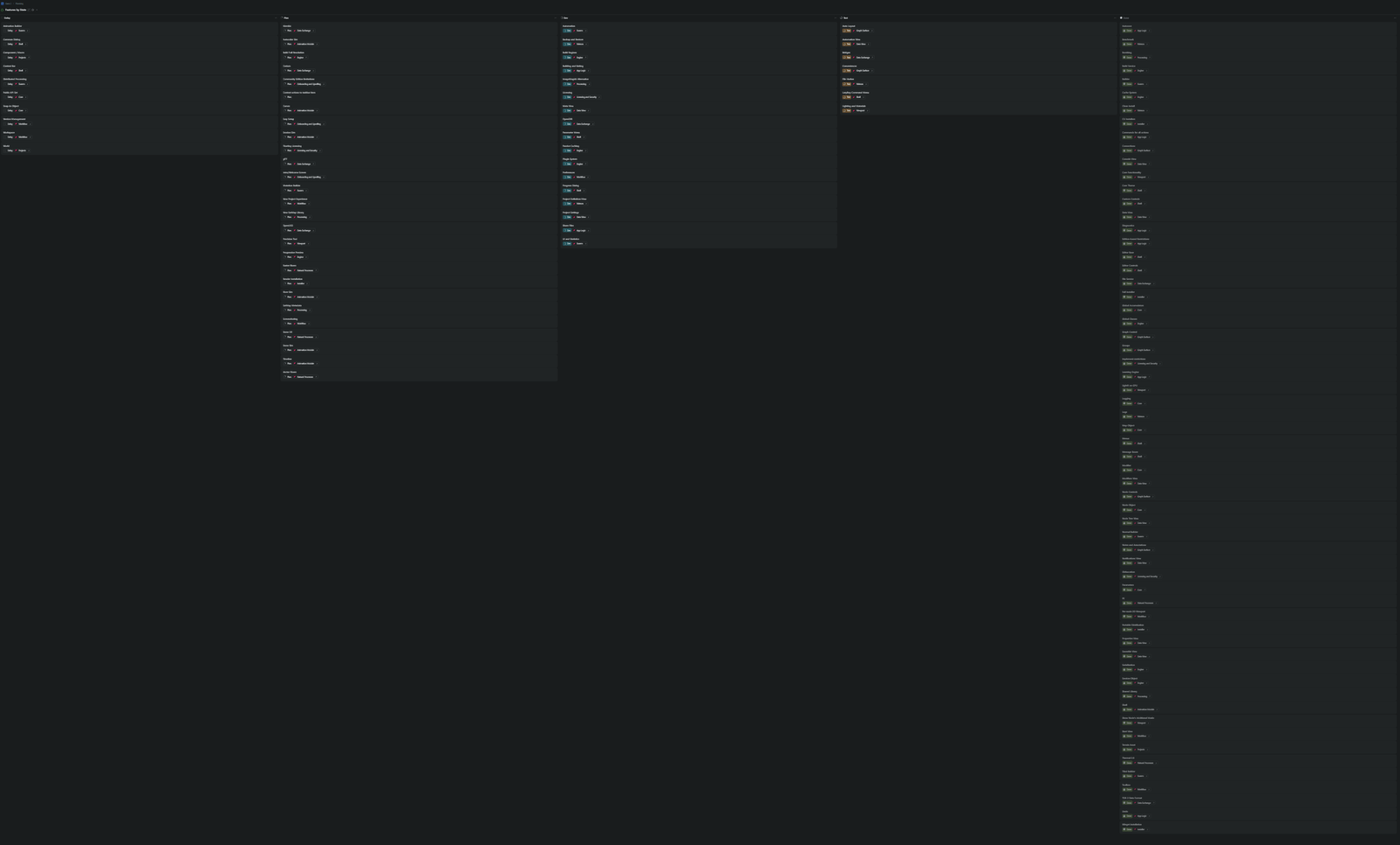Click the Test column header status icon
Screen dimensions: 1400x845
tap(842, 17)
